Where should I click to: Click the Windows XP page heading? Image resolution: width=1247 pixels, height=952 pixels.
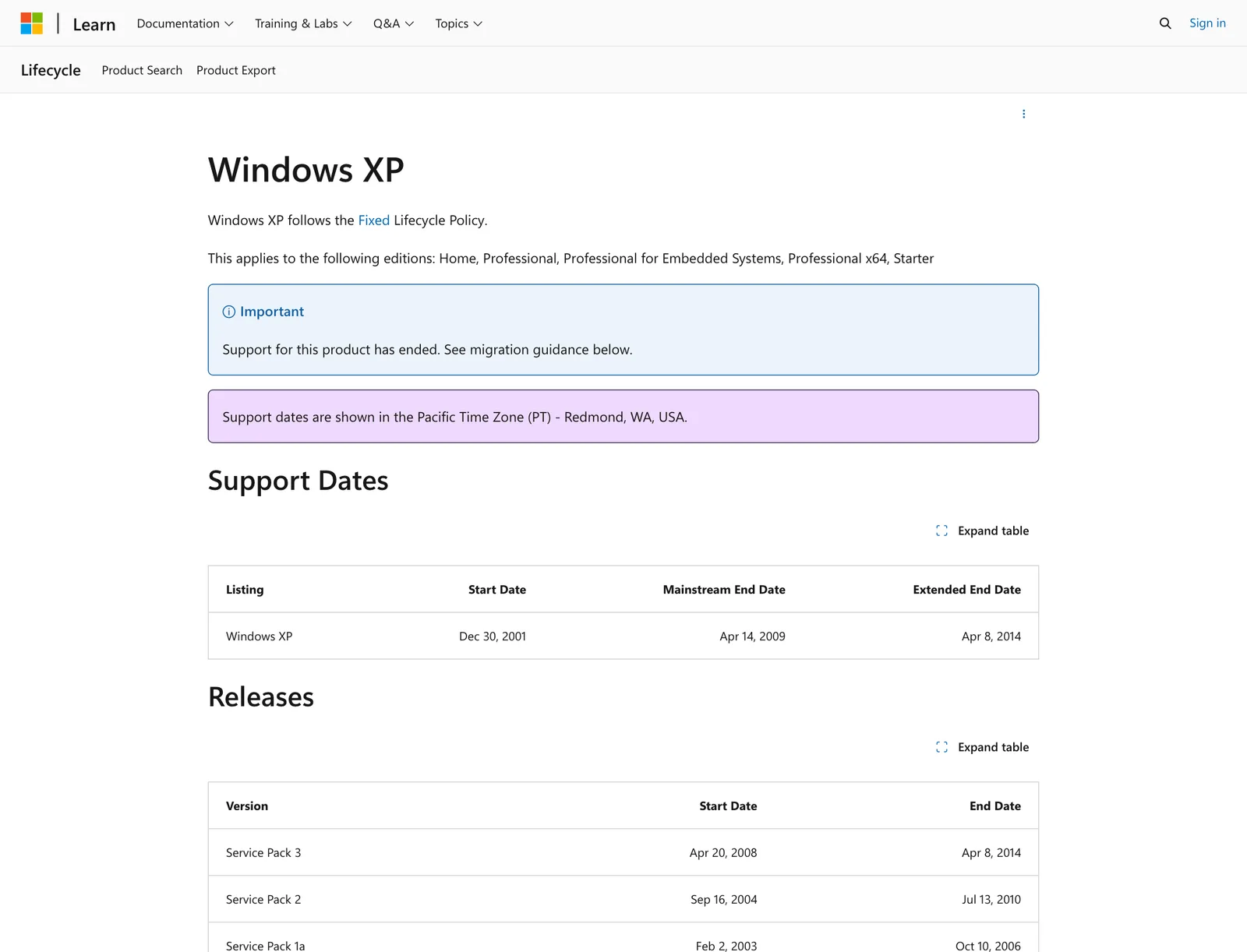306,170
